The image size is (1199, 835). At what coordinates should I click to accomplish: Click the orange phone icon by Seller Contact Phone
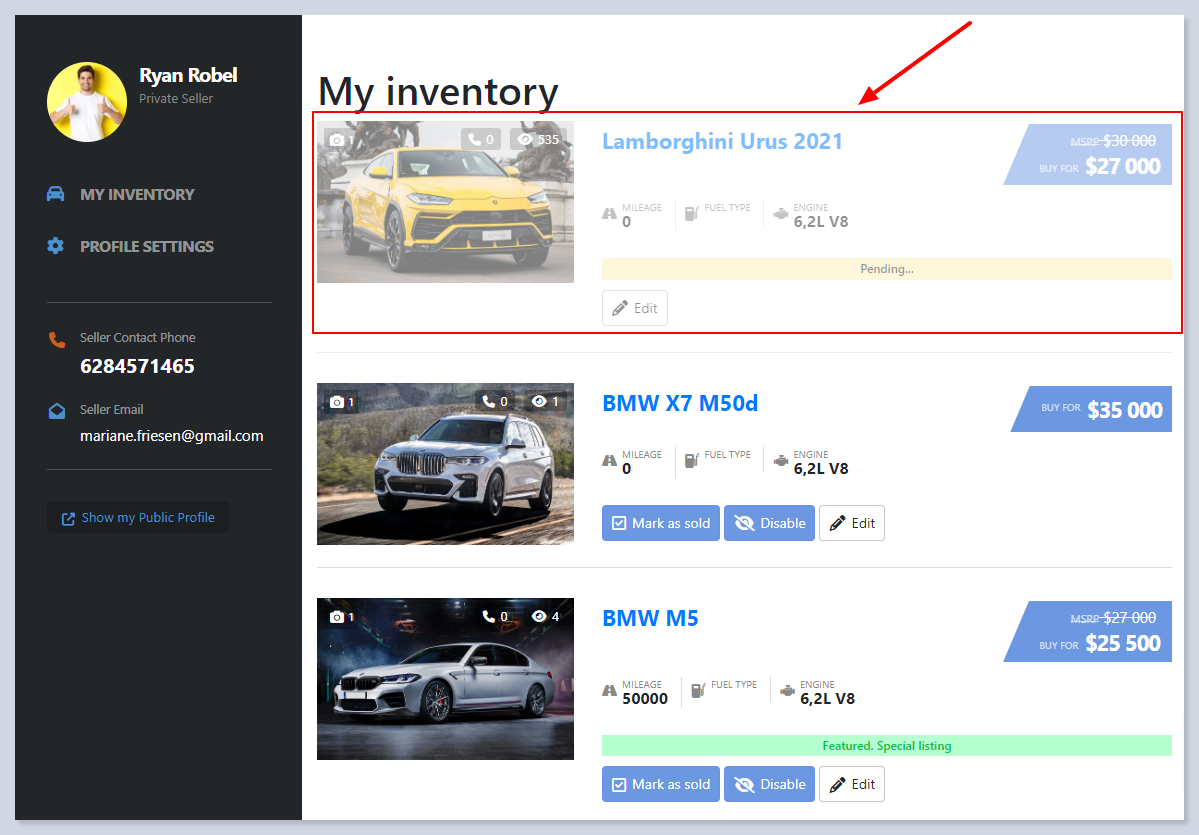click(x=57, y=340)
